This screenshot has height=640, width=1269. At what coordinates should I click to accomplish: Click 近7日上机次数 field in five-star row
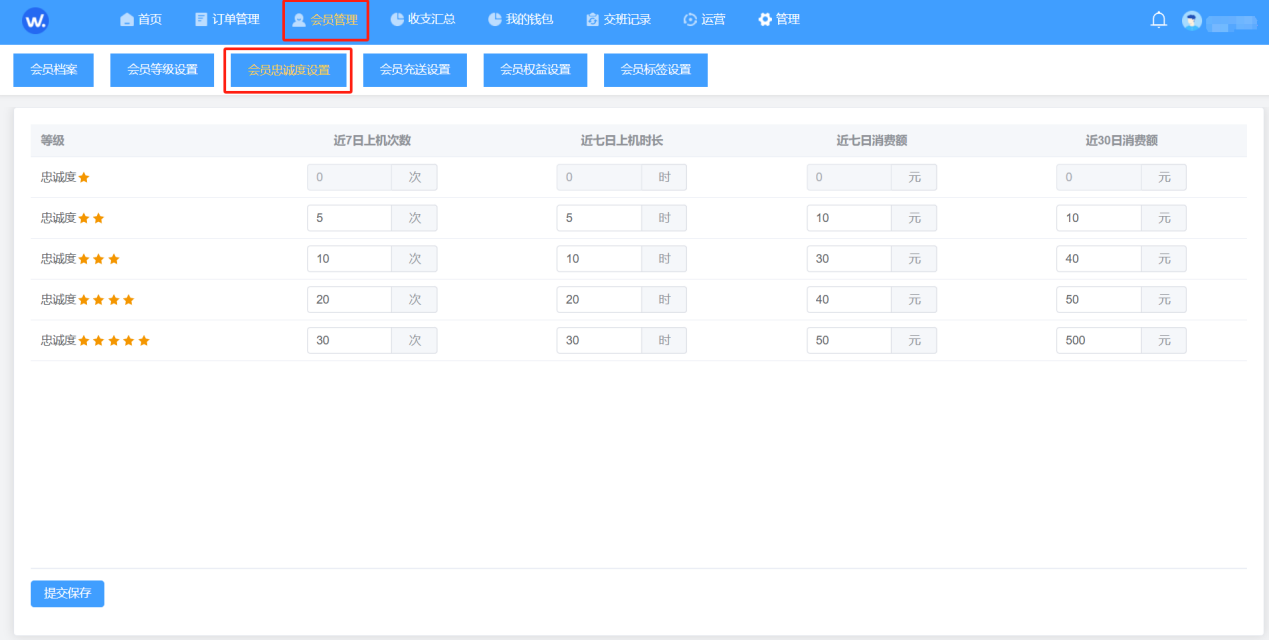[349, 341]
